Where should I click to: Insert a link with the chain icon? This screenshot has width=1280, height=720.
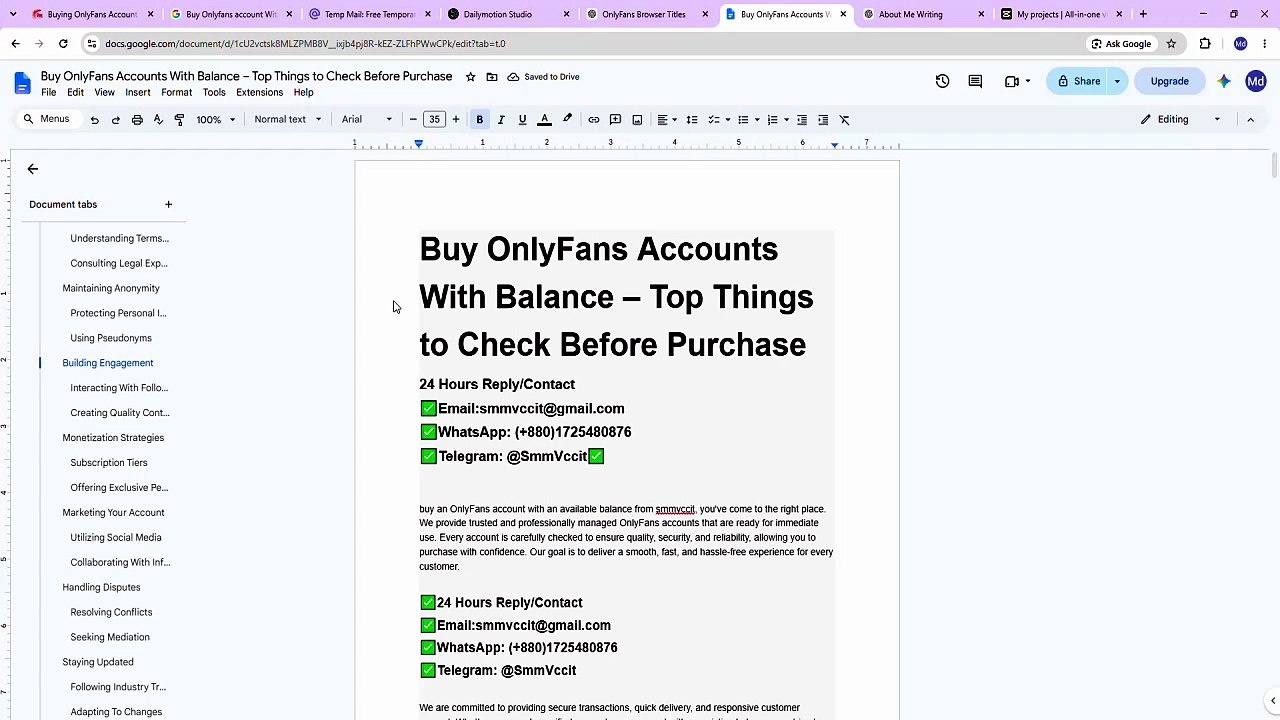(x=594, y=120)
